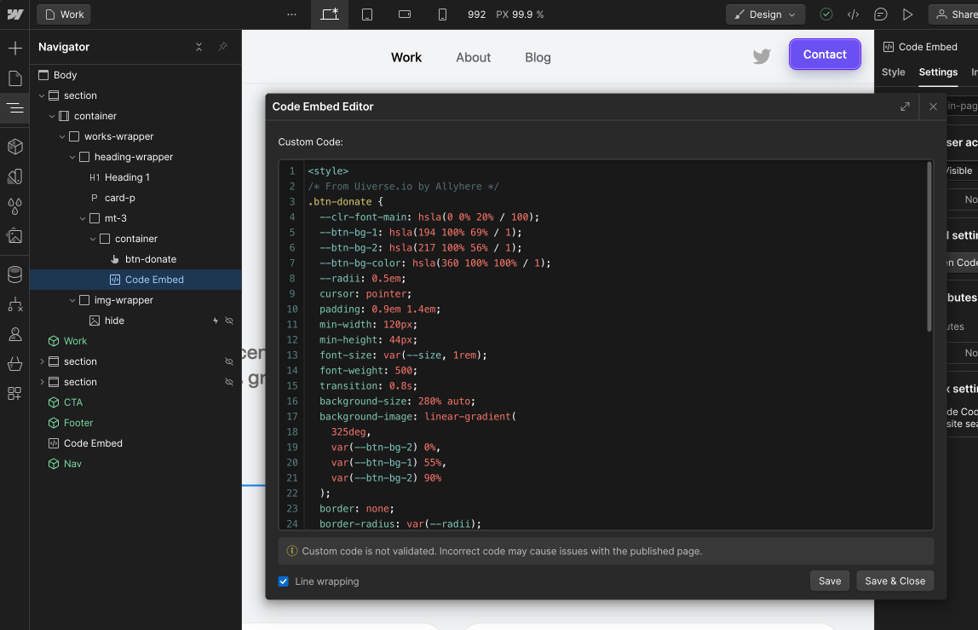Switch to the Style tab
978x630 pixels.
click(x=893, y=72)
